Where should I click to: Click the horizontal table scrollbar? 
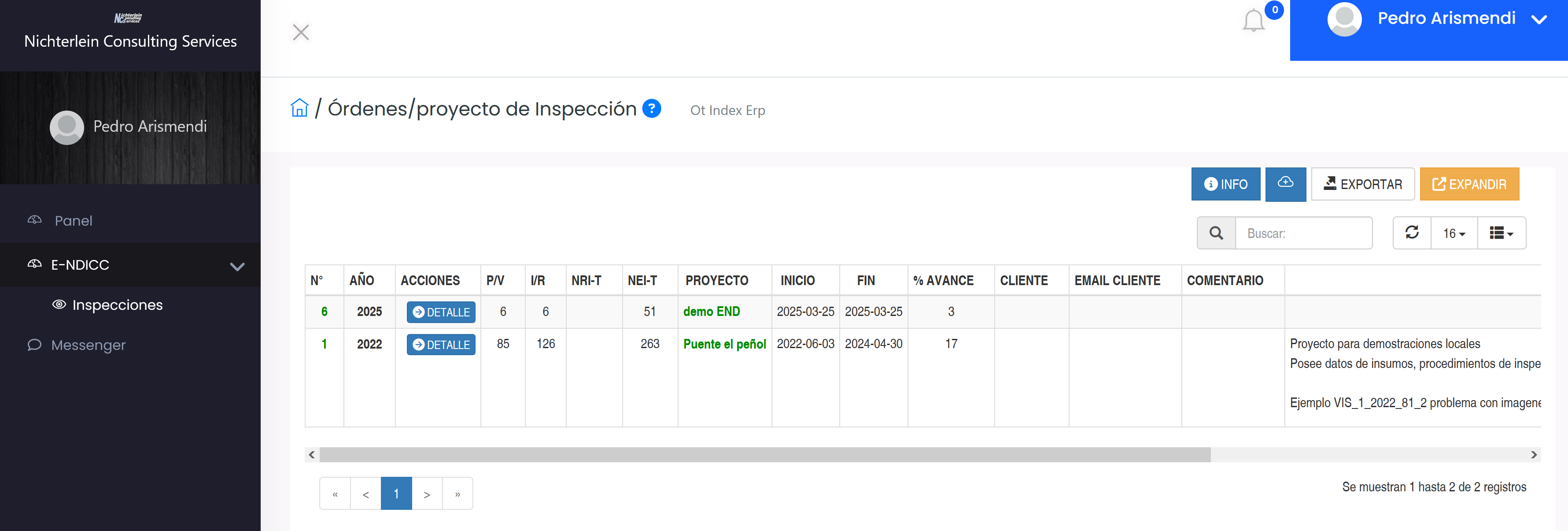764,455
